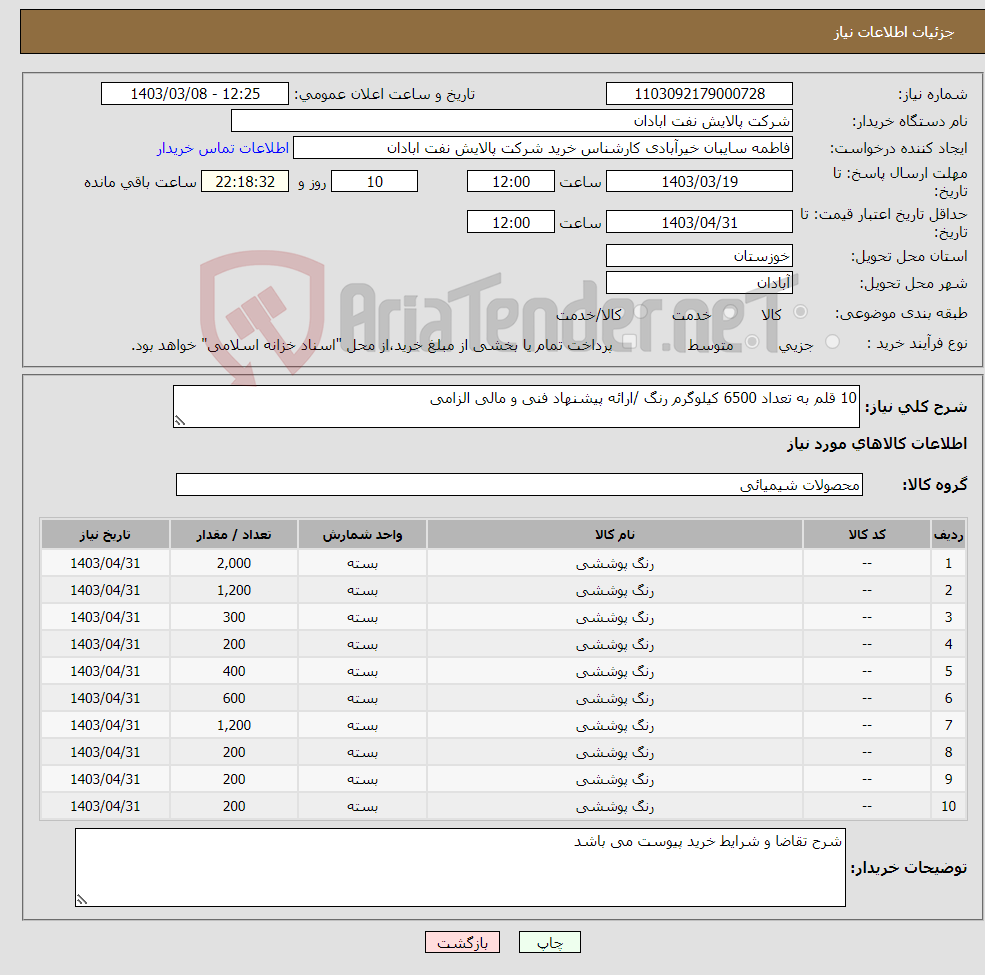Click row number 8 cell

[x=948, y=753]
